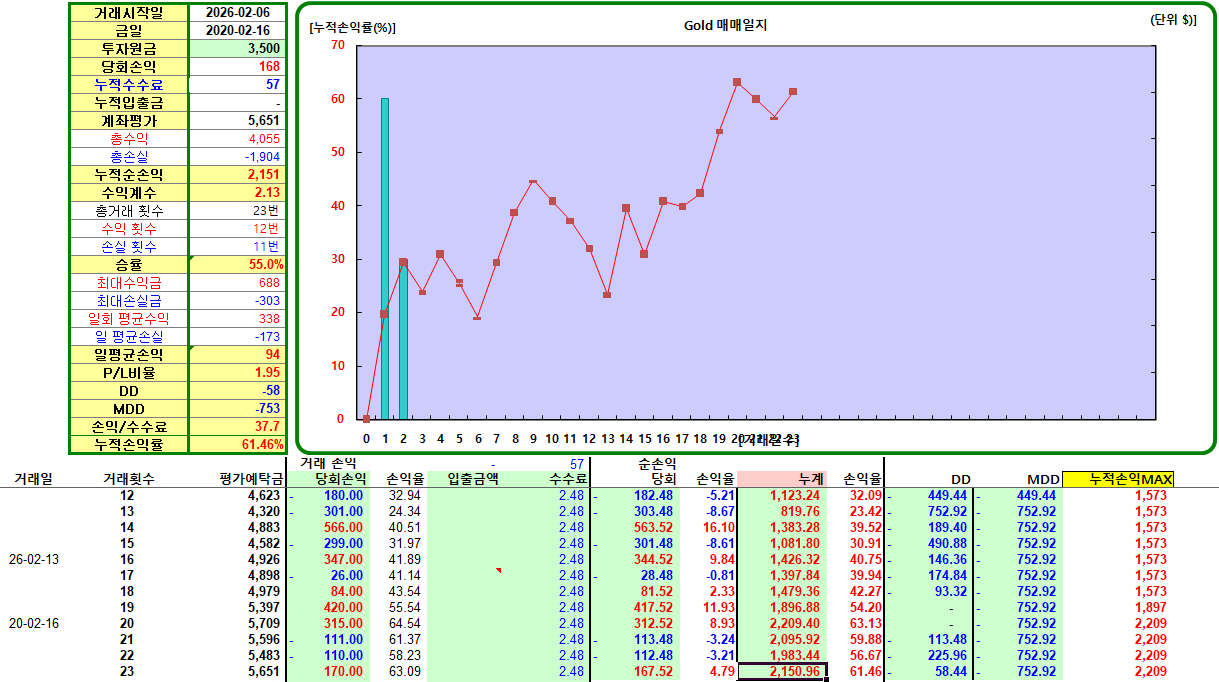Select the chart title Gold 매매일지
The width and height of the screenshot is (1219, 682).
725,25
